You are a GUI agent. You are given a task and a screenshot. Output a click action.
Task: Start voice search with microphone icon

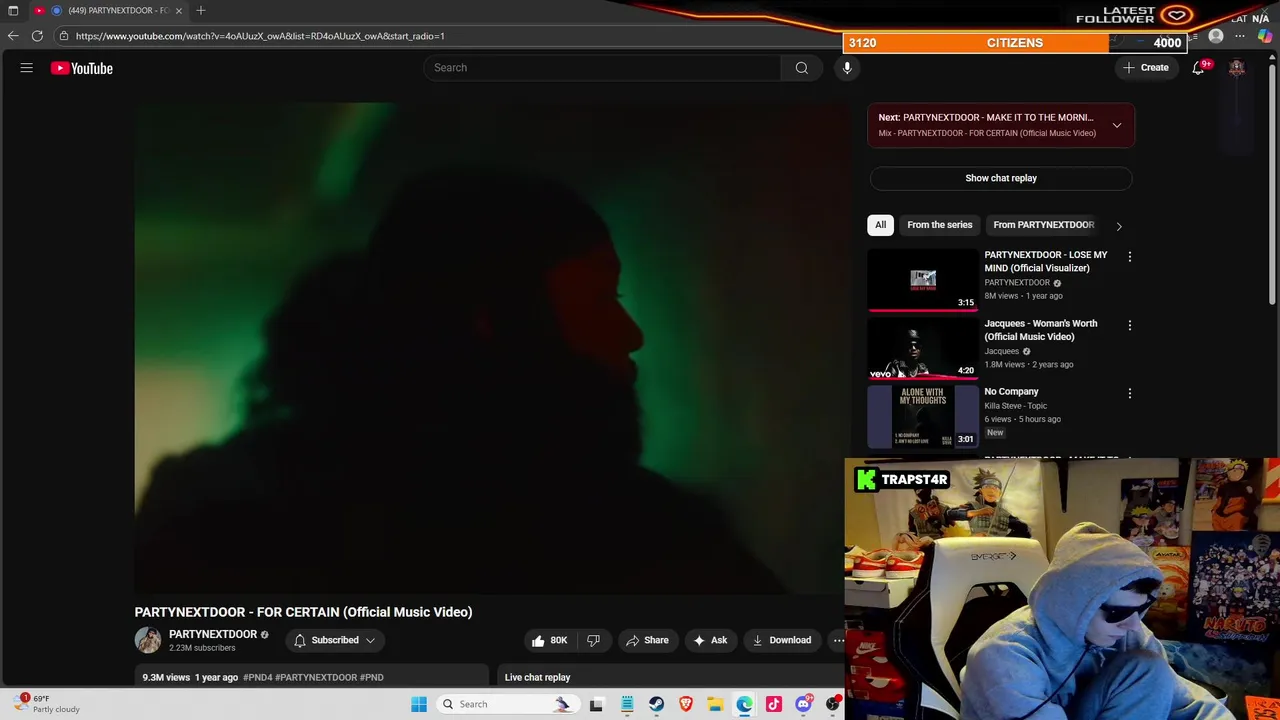click(x=847, y=68)
